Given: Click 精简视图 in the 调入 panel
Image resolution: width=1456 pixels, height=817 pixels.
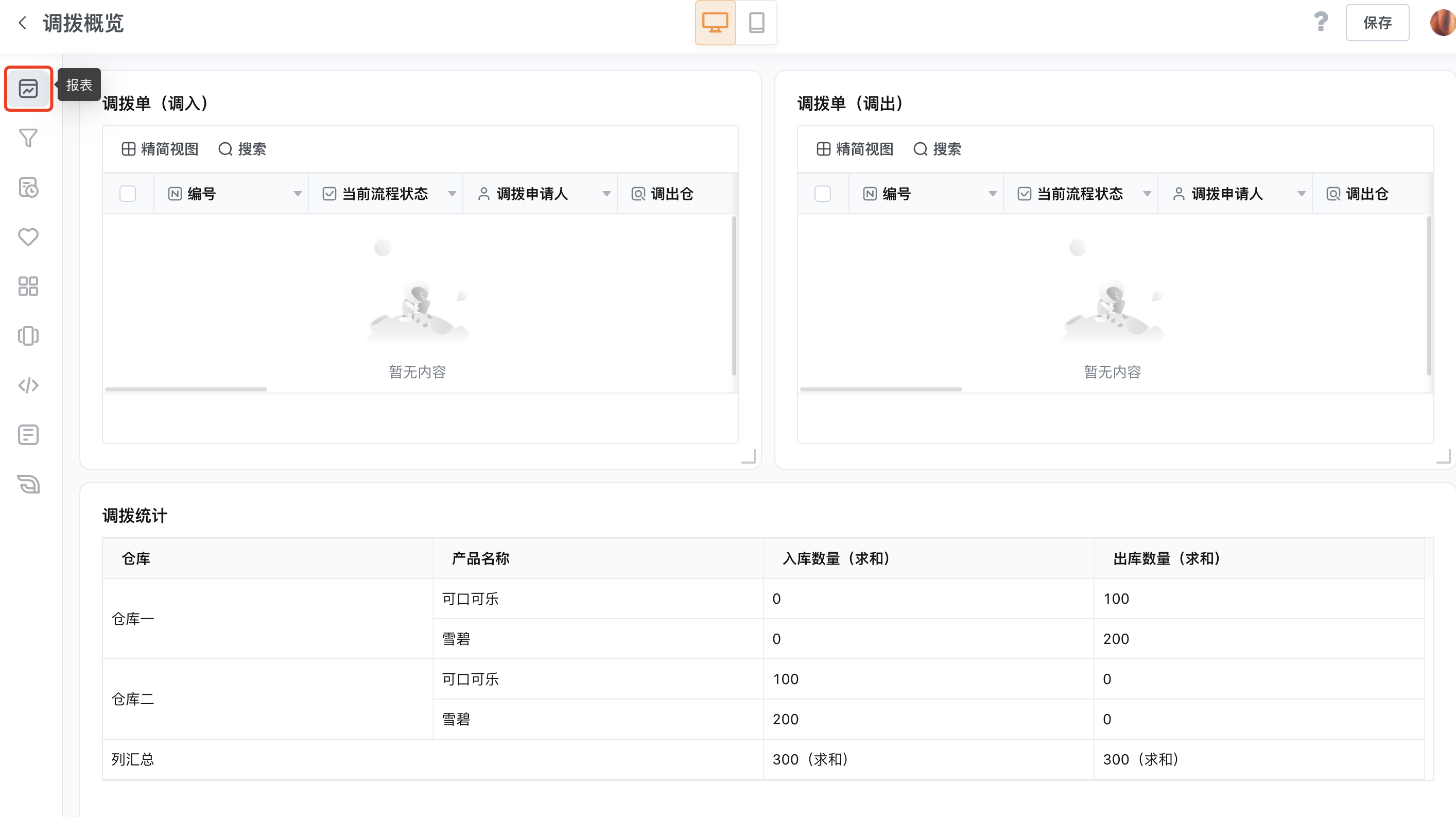Looking at the screenshot, I should pos(160,149).
